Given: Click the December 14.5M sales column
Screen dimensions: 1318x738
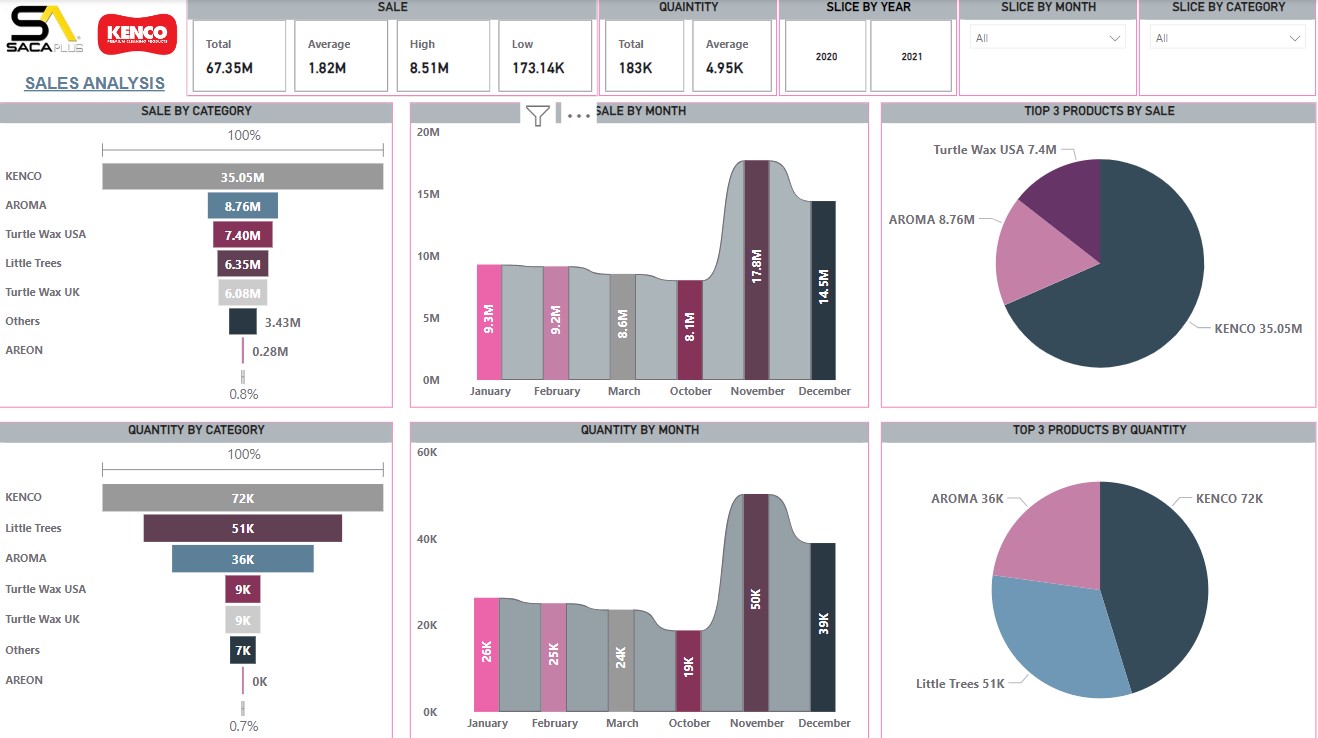Looking at the screenshot, I should click(x=824, y=291).
